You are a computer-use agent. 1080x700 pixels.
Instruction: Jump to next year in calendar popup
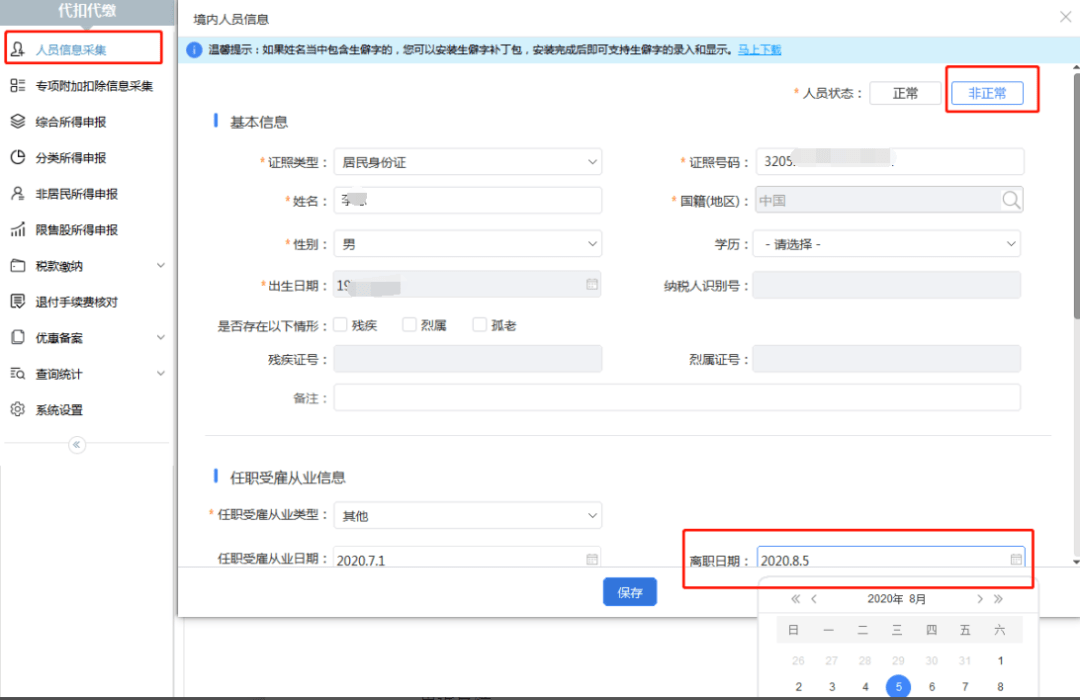998,599
